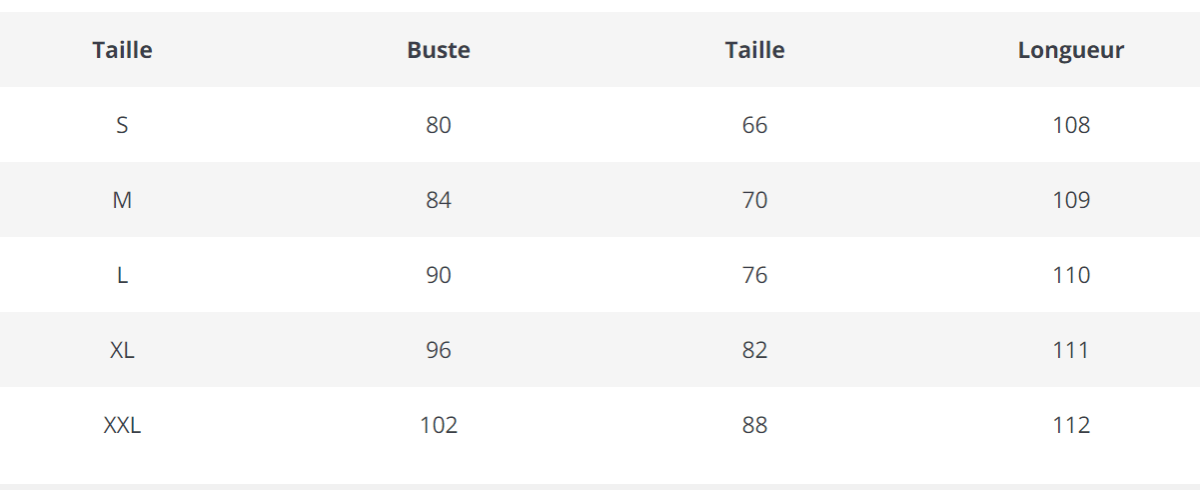This screenshot has height=490, width=1200.
Task: Click the waist value 66
Action: (x=755, y=125)
